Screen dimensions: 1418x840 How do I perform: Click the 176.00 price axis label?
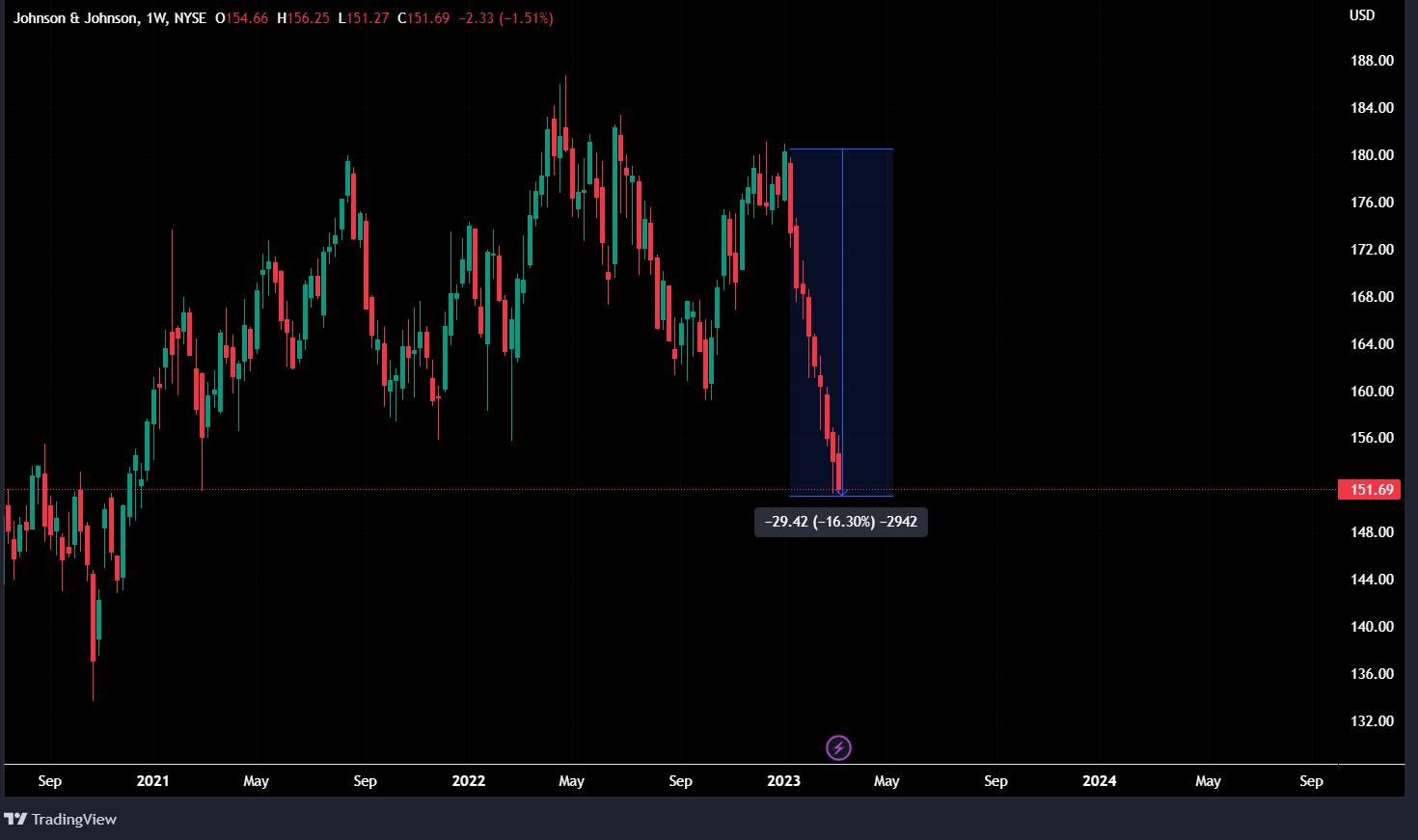[x=1372, y=203]
